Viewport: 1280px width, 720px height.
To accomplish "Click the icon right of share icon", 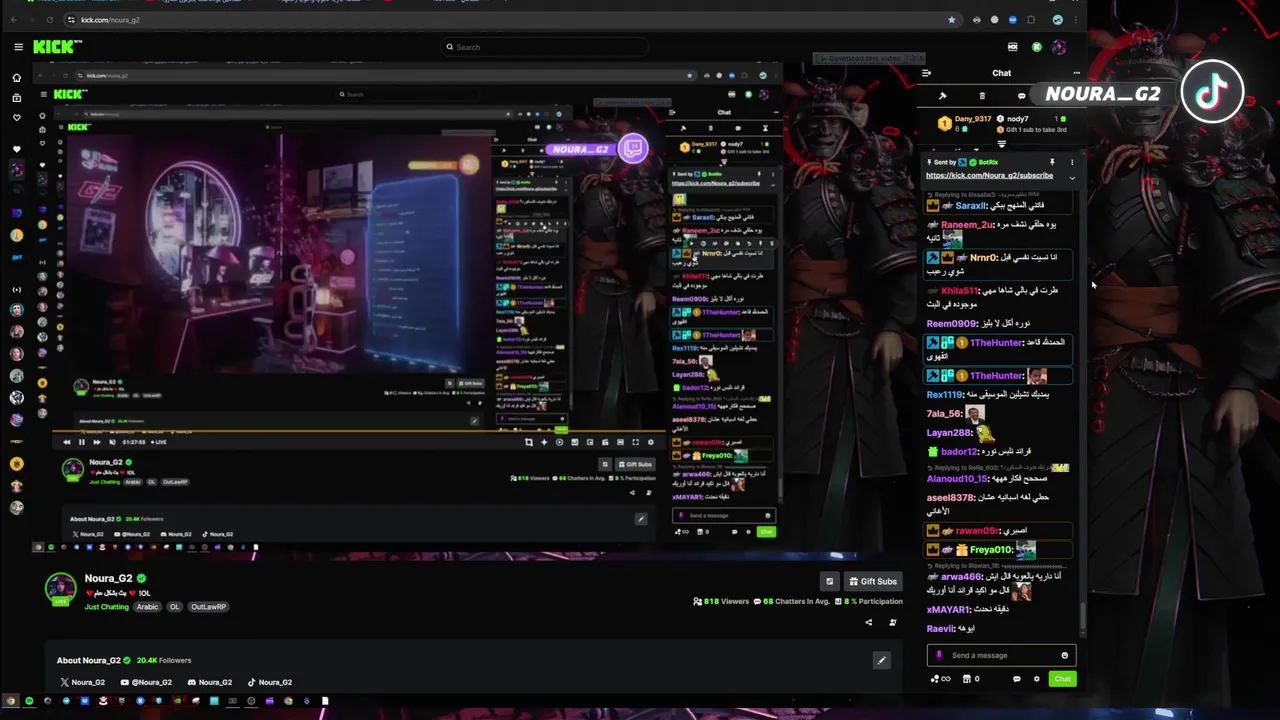I will click(893, 622).
